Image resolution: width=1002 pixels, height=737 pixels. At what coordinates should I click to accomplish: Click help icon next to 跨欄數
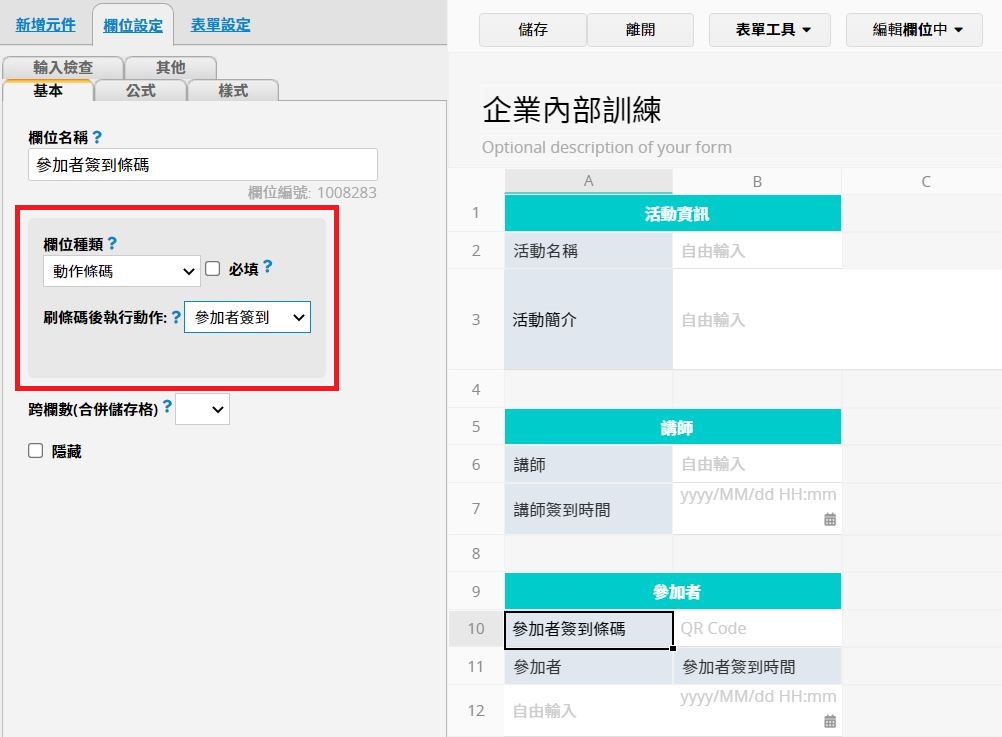coord(167,407)
